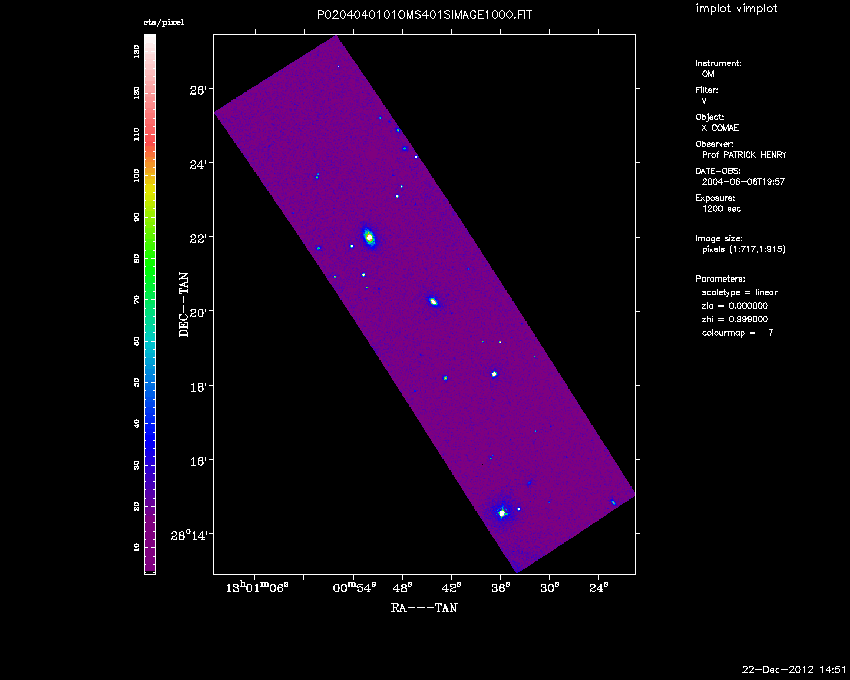Viewport: 850px width, 680px height.
Task: Click the 'Parameters:' heading
Action: pos(720,279)
